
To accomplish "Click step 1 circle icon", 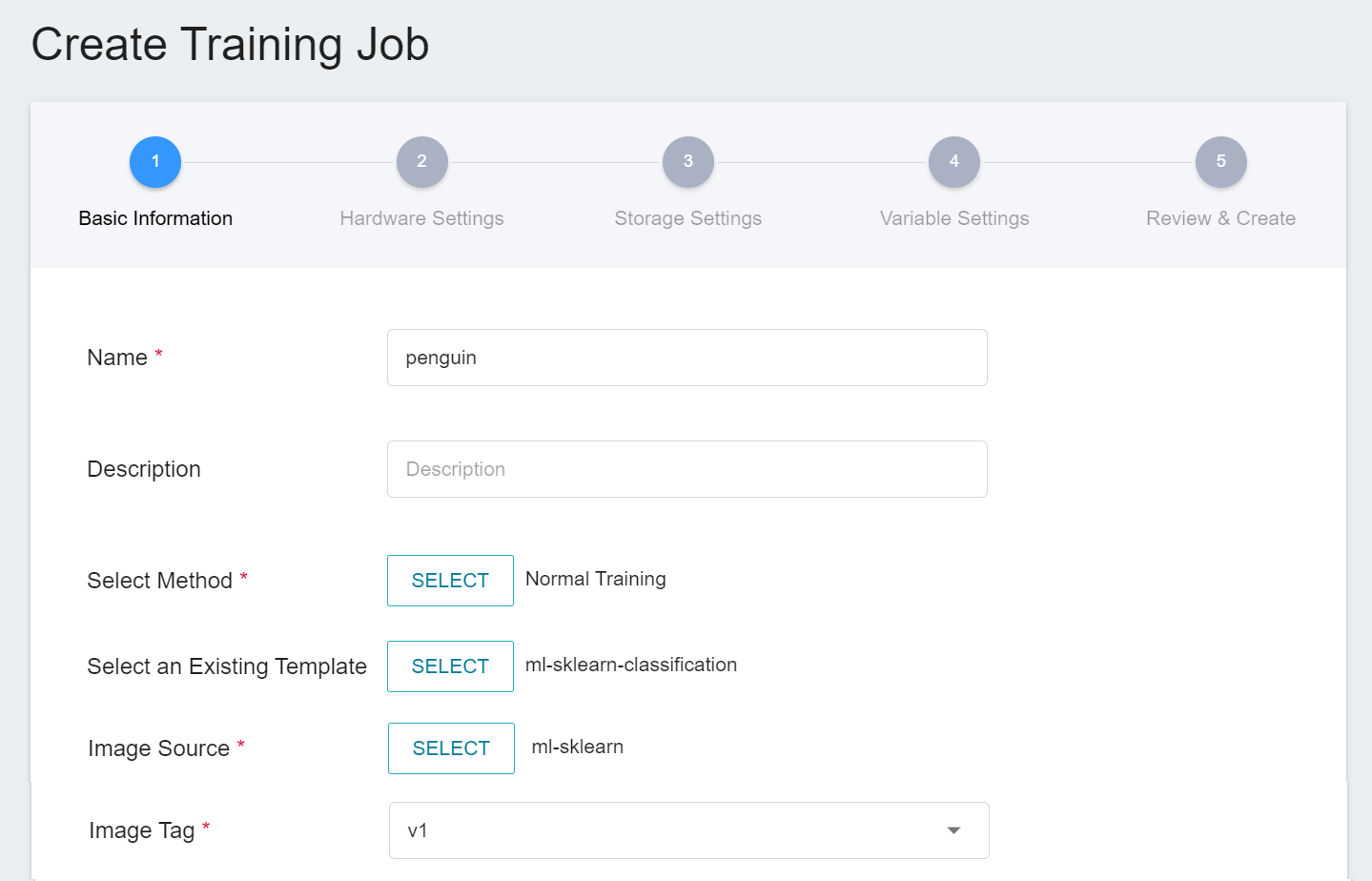I will pyautogui.click(x=155, y=162).
